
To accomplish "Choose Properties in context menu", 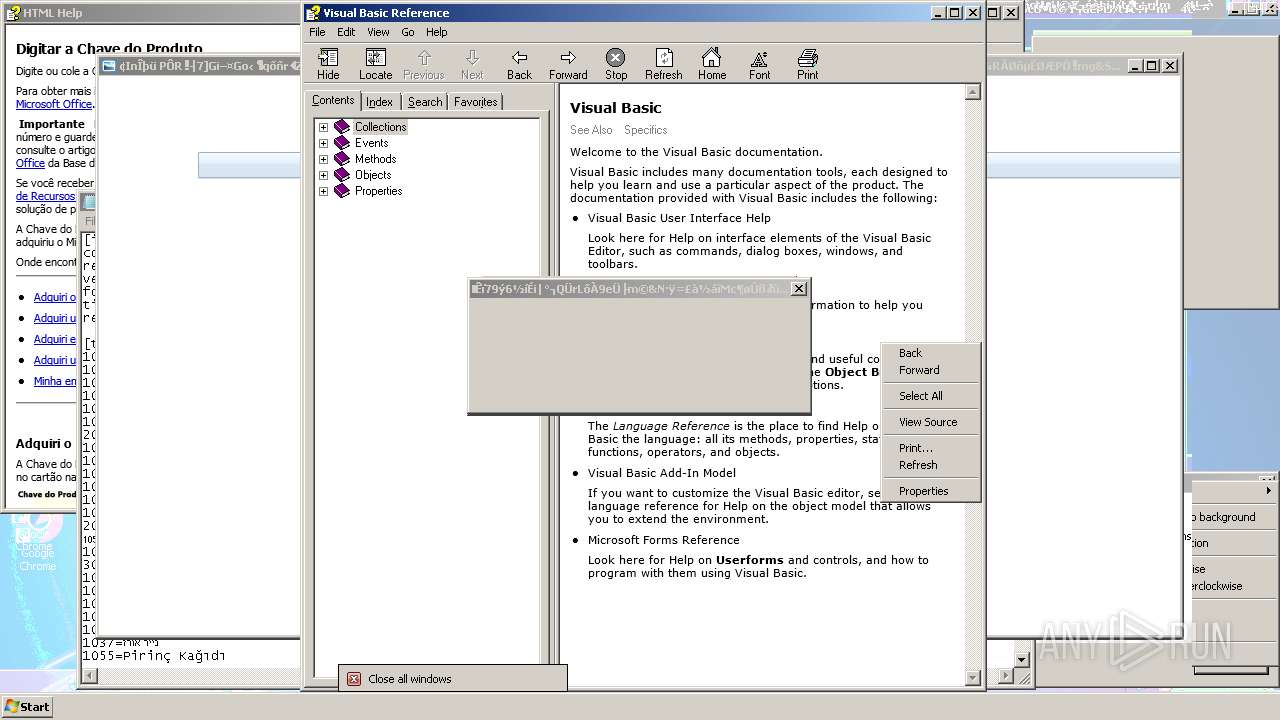I will 931,491.
